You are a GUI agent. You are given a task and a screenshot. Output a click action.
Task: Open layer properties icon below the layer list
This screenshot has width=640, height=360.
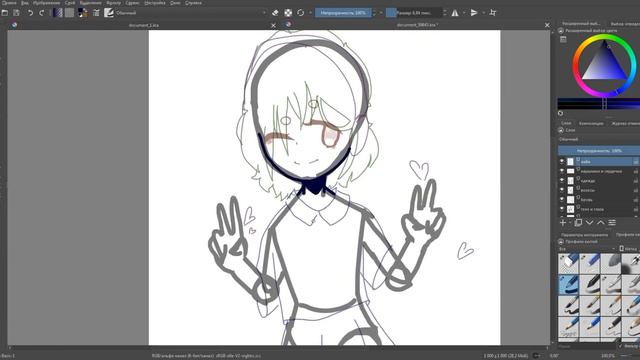612,222
